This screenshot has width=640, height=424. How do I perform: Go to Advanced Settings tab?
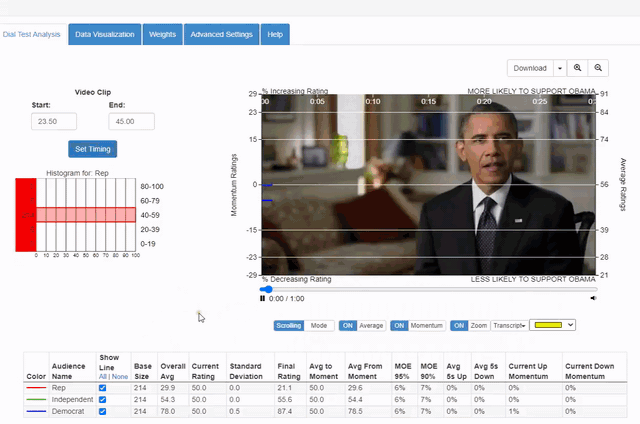(221, 34)
